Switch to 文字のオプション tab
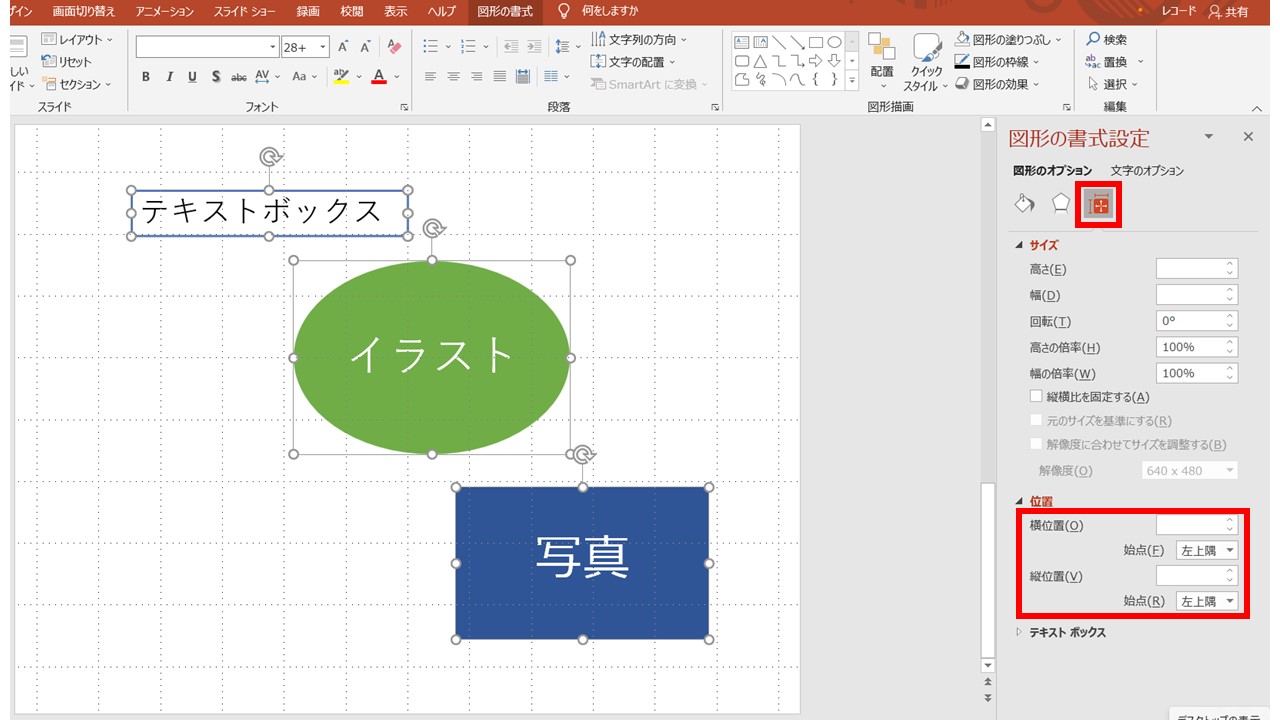 tap(1147, 171)
